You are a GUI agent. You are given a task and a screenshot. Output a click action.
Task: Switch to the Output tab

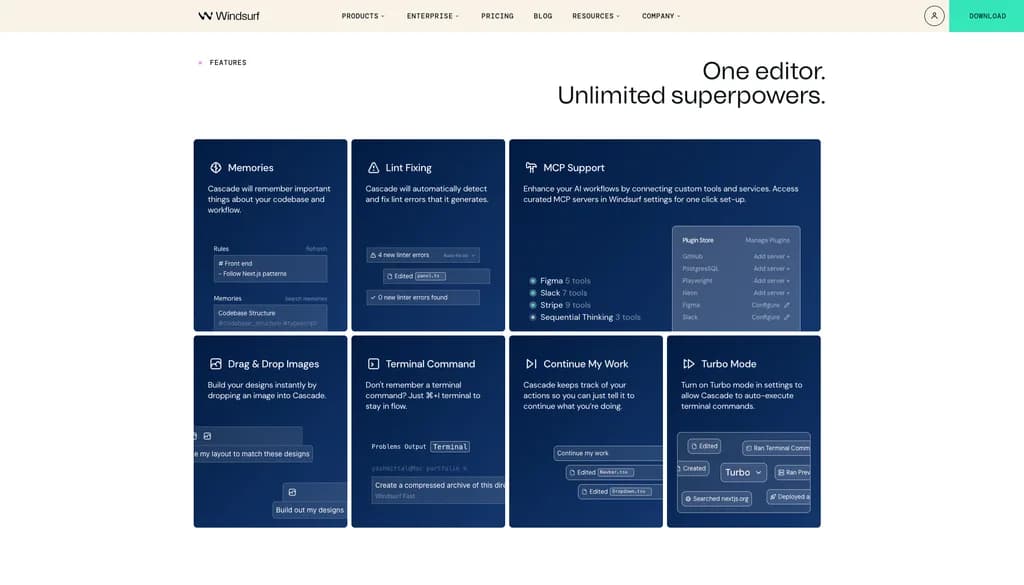pyautogui.click(x=415, y=447)
